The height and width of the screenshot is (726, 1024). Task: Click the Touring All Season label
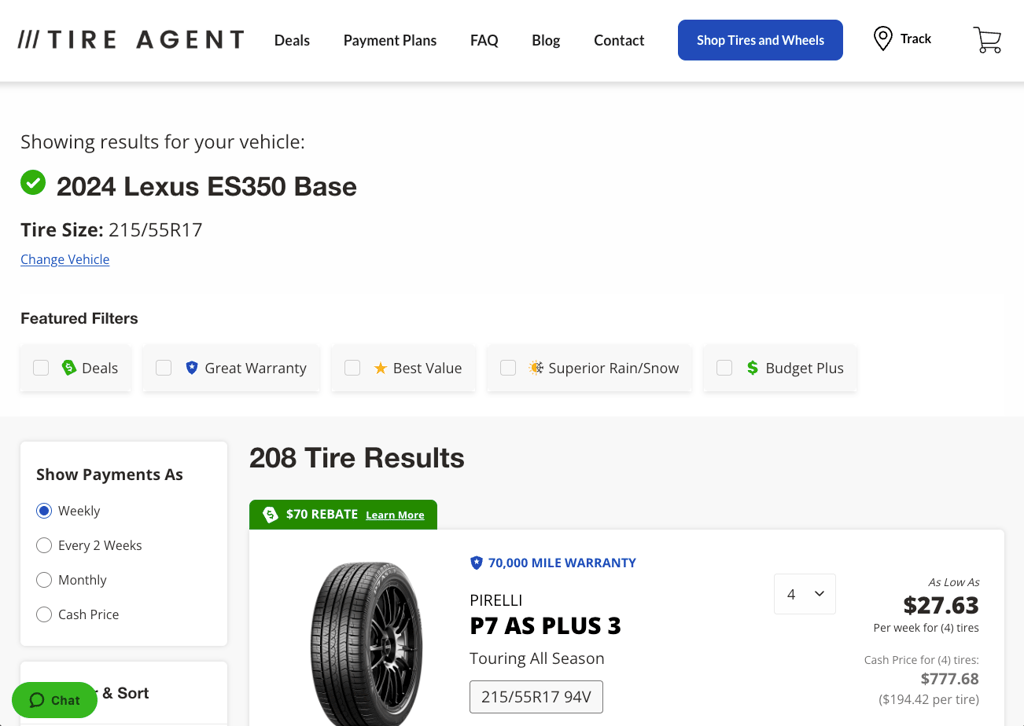(x=537, y=658)
